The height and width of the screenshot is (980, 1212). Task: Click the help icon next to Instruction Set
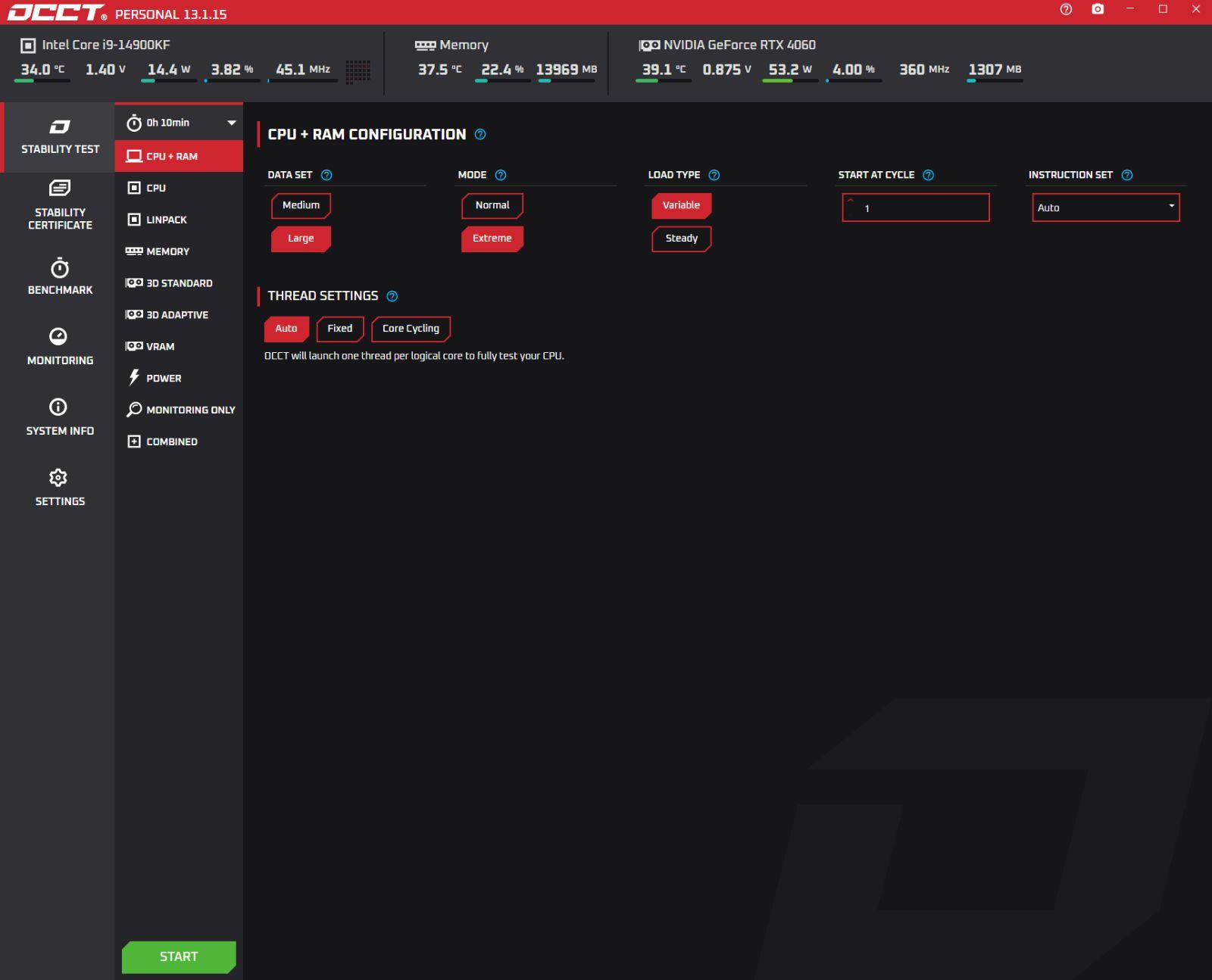1126,175
